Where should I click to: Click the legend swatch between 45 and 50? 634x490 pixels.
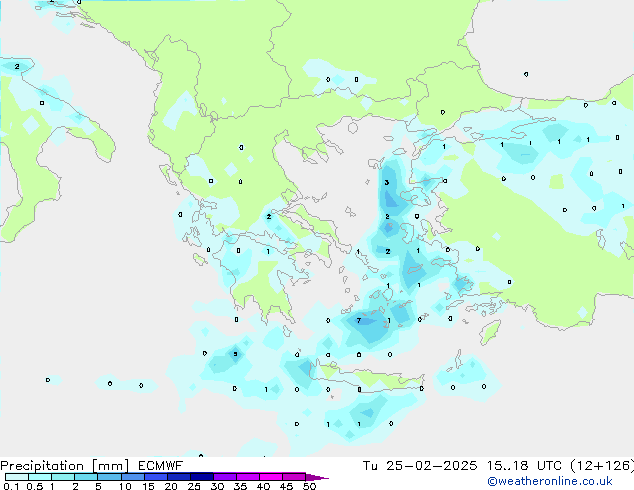pos(294,477)
